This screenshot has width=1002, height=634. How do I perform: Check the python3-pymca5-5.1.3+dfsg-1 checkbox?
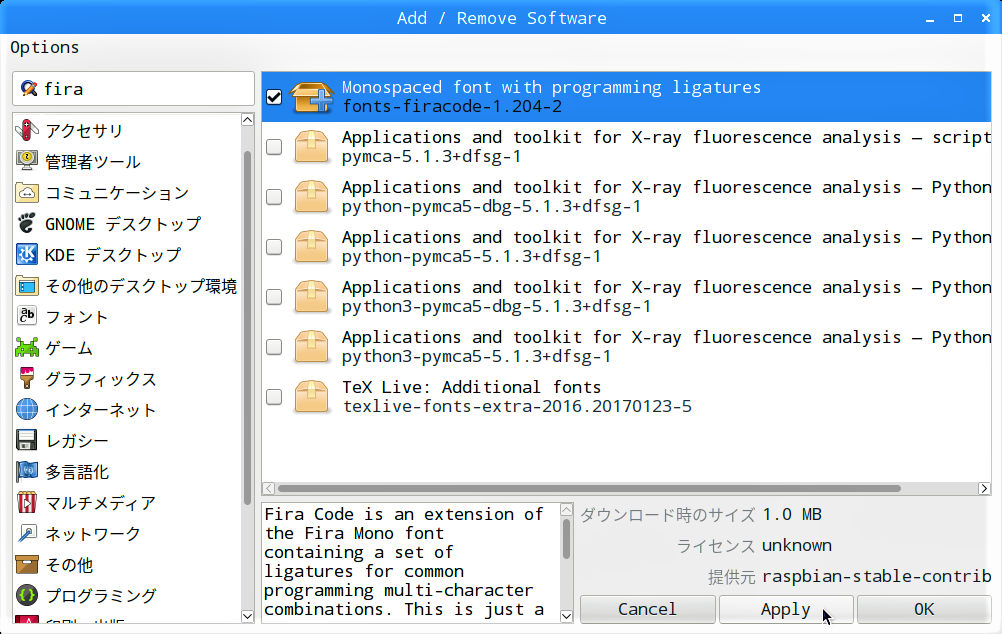pos(274,346)
